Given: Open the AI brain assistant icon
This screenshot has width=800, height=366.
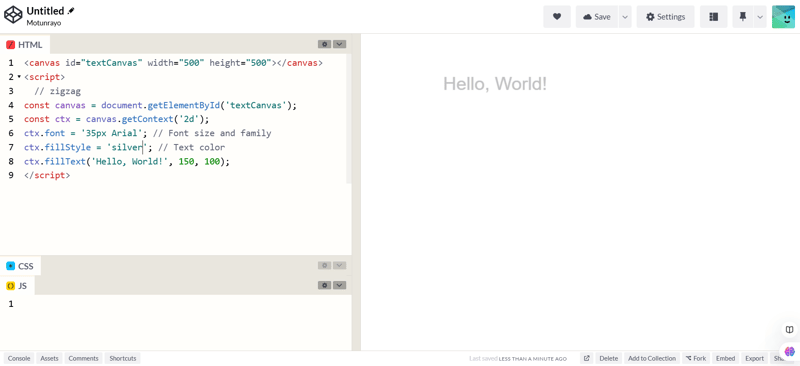Looking at the screenshot, I should pos(790,351).
